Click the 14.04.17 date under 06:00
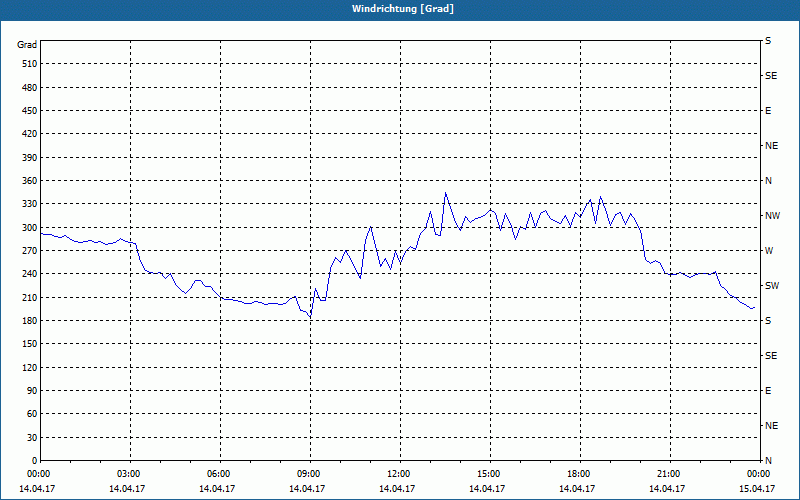 click(217, 489)
